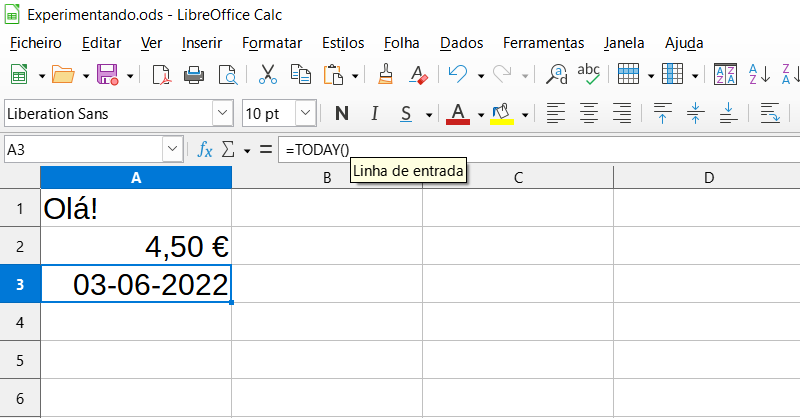Click the Save floppy icon

tap(108, 75)
